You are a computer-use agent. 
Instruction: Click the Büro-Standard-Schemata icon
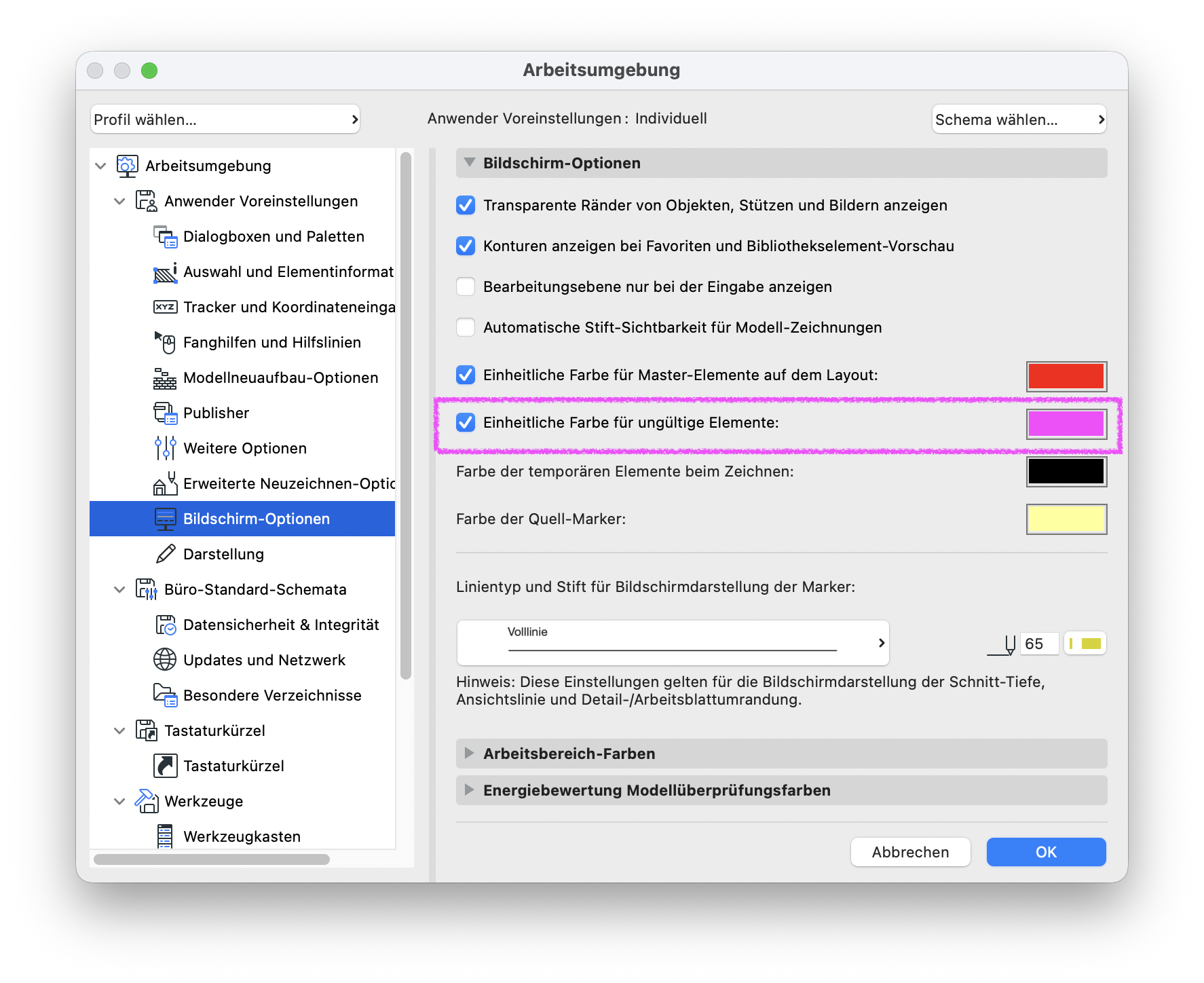tap(146, 589)
